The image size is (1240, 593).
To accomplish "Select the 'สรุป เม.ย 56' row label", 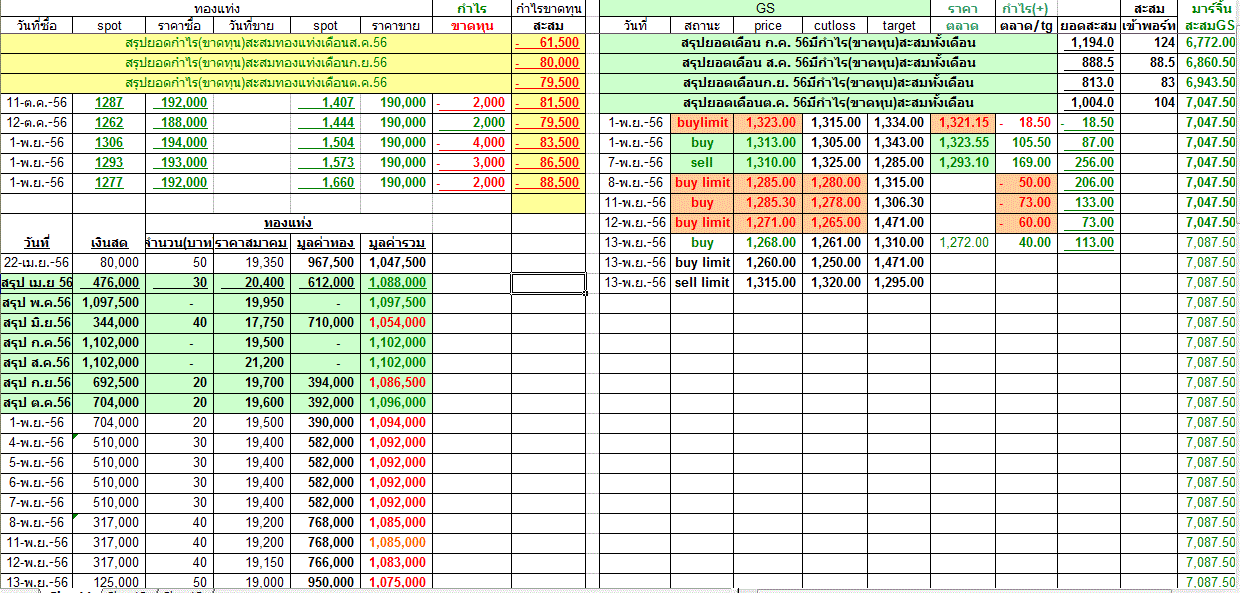I will (36, 282).
